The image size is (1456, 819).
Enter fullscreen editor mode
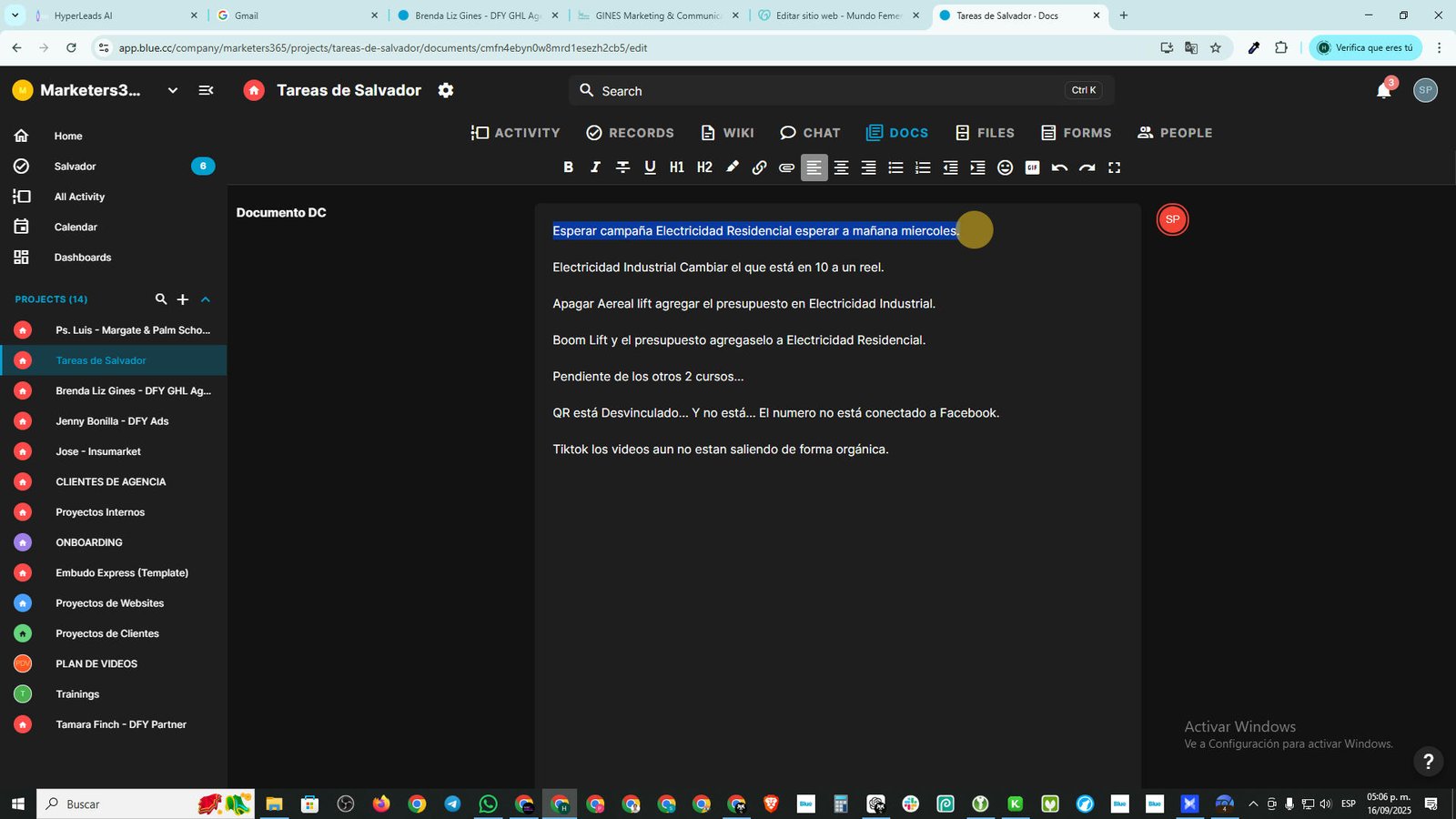click(1114, 167)
